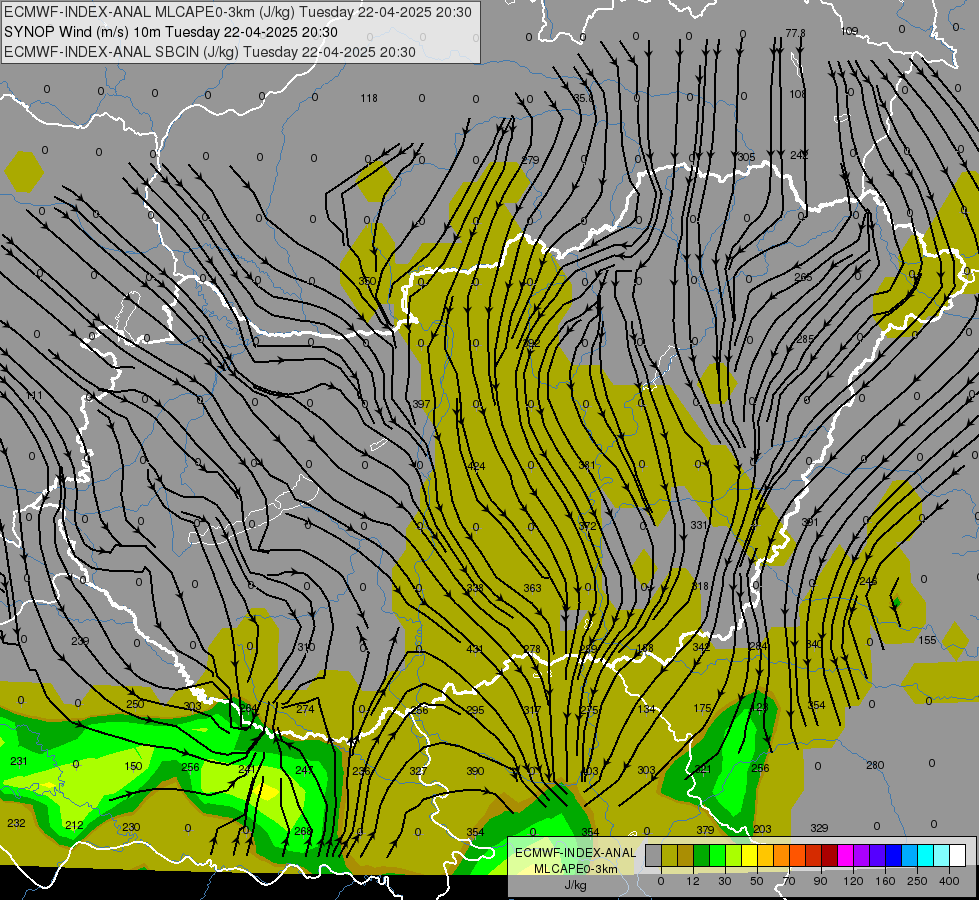Viewport: 979px width, 900px height.
Task: Click the map value 77.8
Action: click(x=795, y=33)
